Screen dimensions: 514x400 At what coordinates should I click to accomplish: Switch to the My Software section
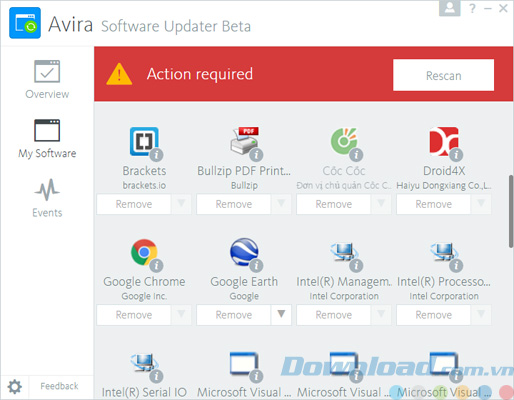tap(47, 139)
